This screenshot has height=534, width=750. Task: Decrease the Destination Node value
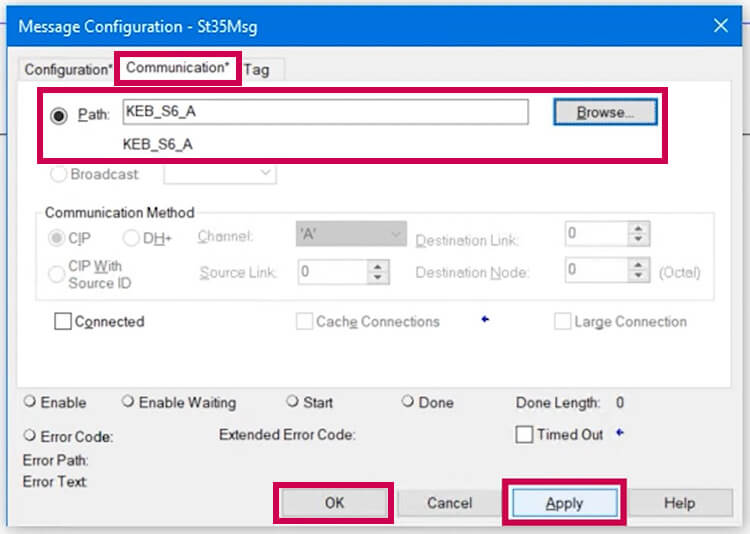pos(638,276)
